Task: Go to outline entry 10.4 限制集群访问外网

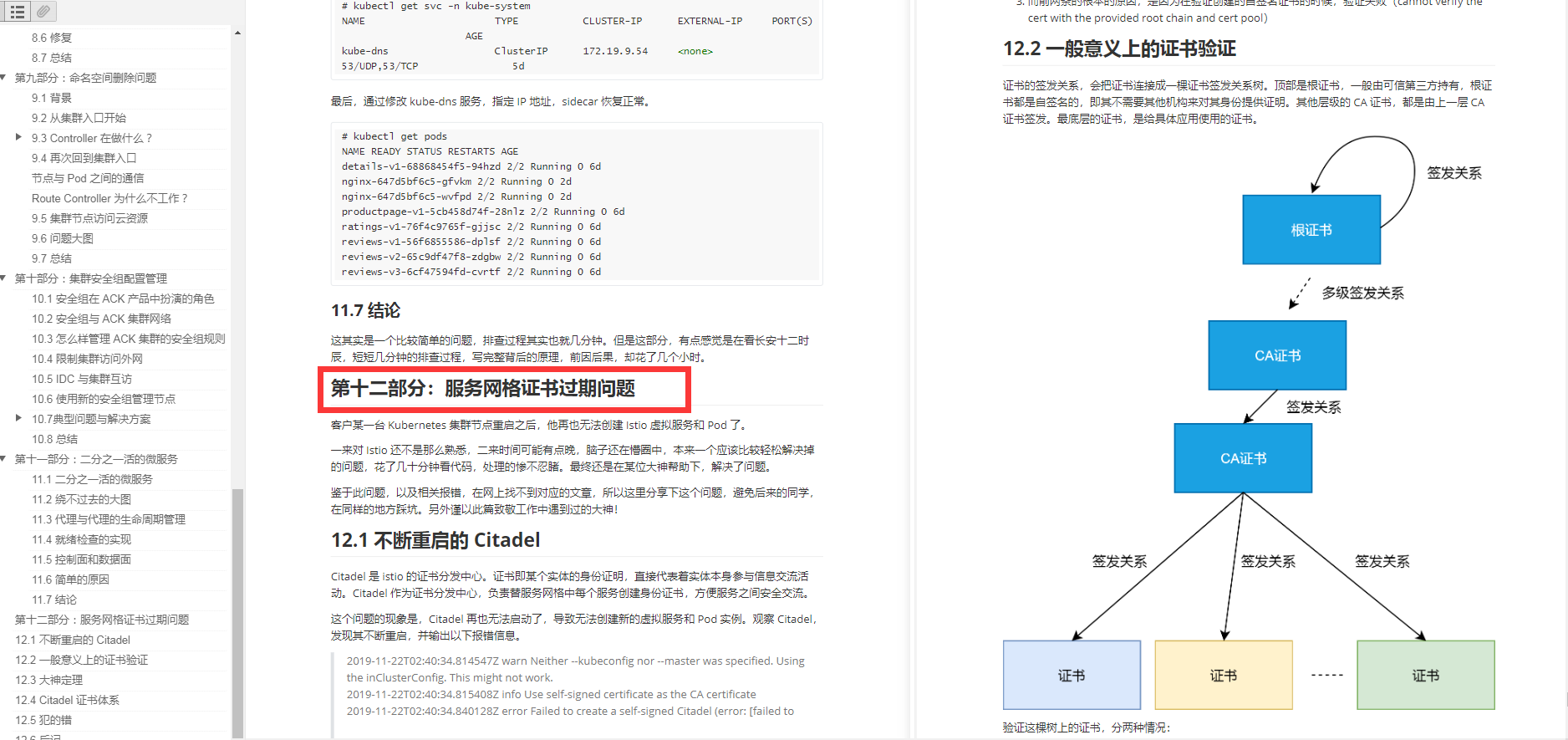Action: (x=87, y=359)
